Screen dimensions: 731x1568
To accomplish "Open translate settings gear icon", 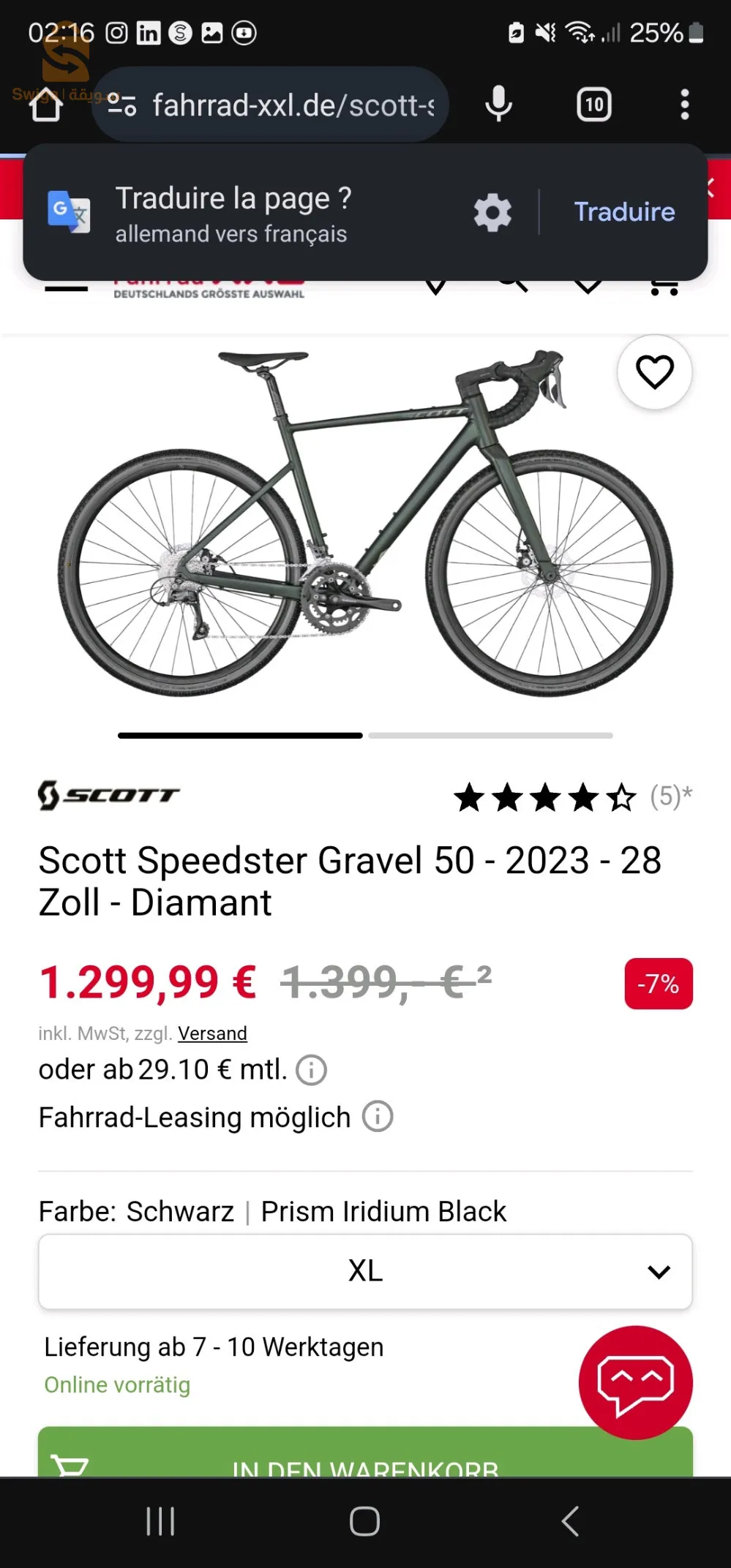I will (492, 213).
